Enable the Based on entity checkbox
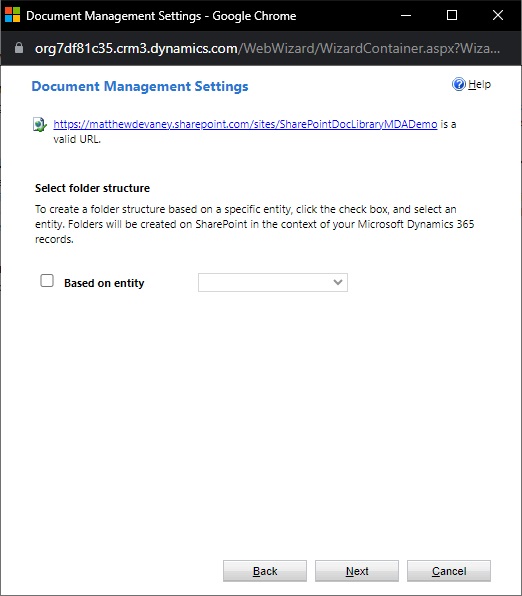522x596 pixels. (x=47, y=281)
